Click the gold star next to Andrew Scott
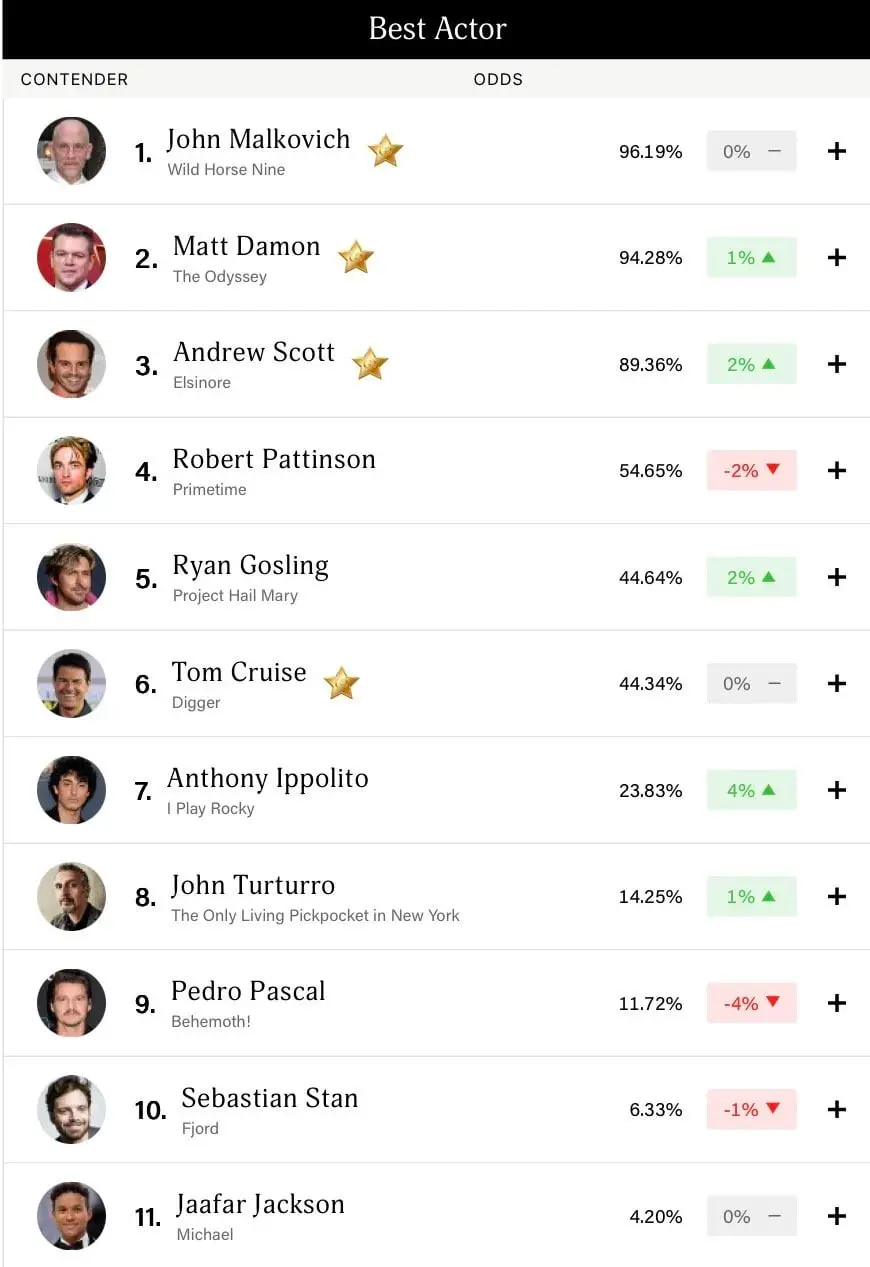 point(370,364)
